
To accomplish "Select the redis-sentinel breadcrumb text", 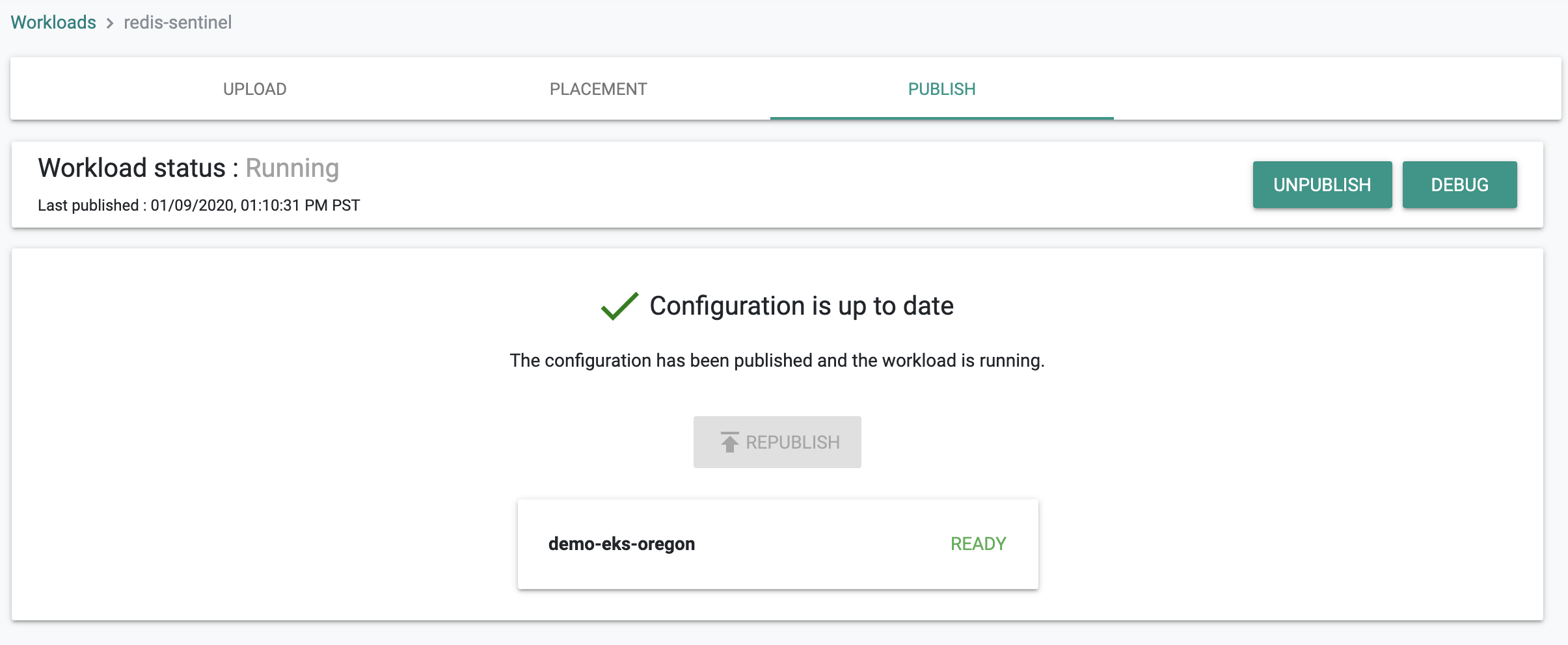I will click(x=178, y=22).
